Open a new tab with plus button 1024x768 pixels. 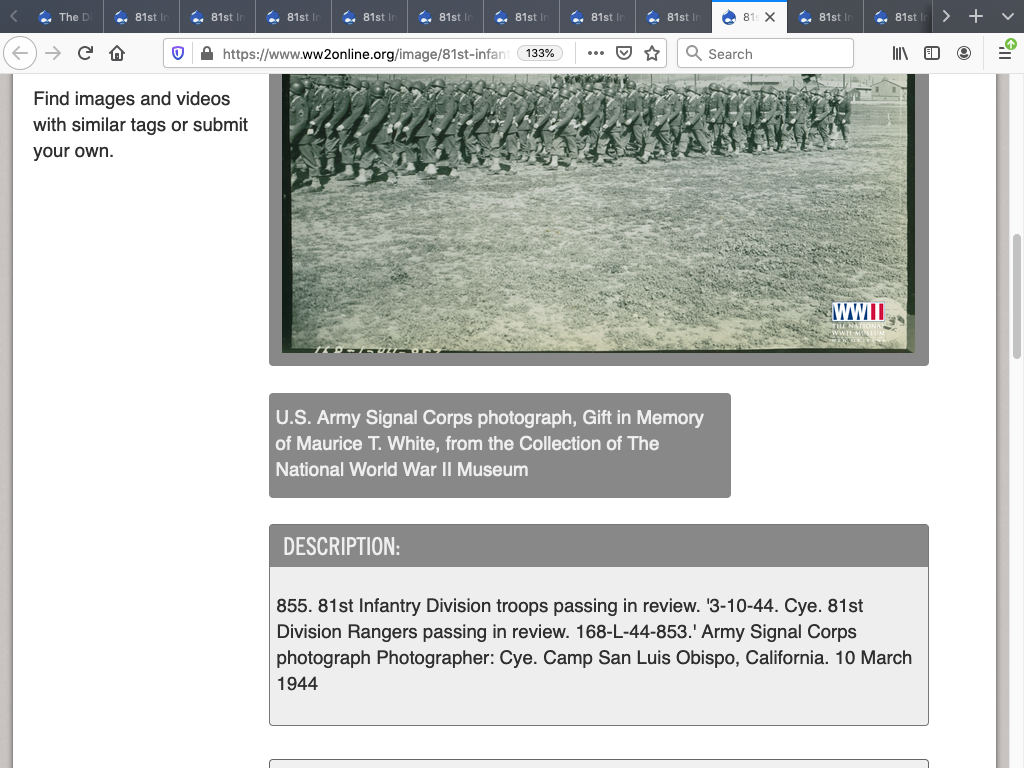coord(976,17)
